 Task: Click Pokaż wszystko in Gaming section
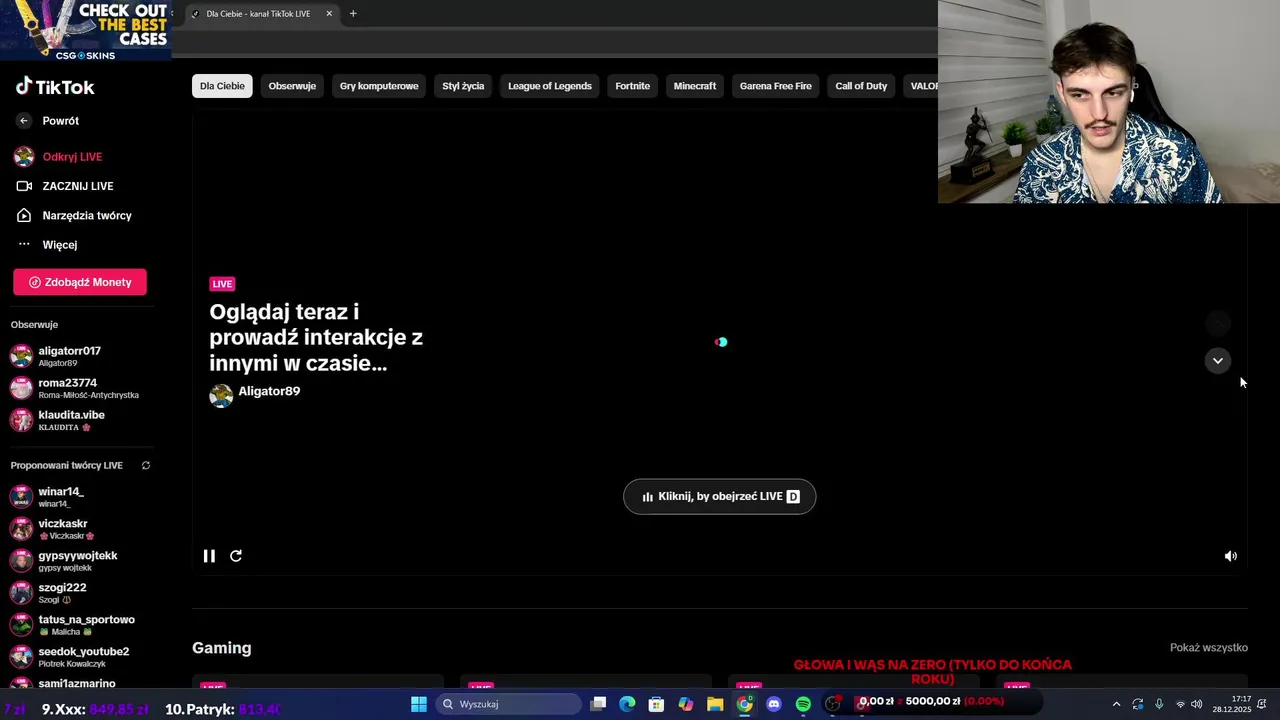[1208, 648]
